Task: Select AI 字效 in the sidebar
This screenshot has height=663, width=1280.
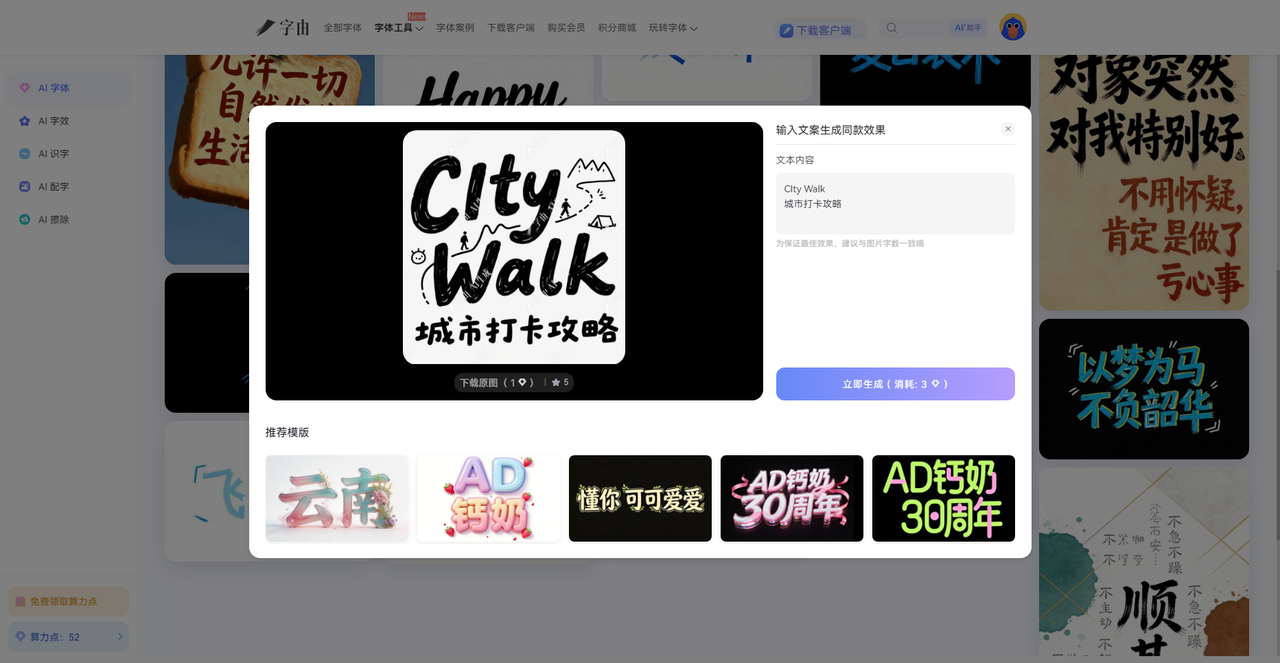Action: tap(54, 121)
